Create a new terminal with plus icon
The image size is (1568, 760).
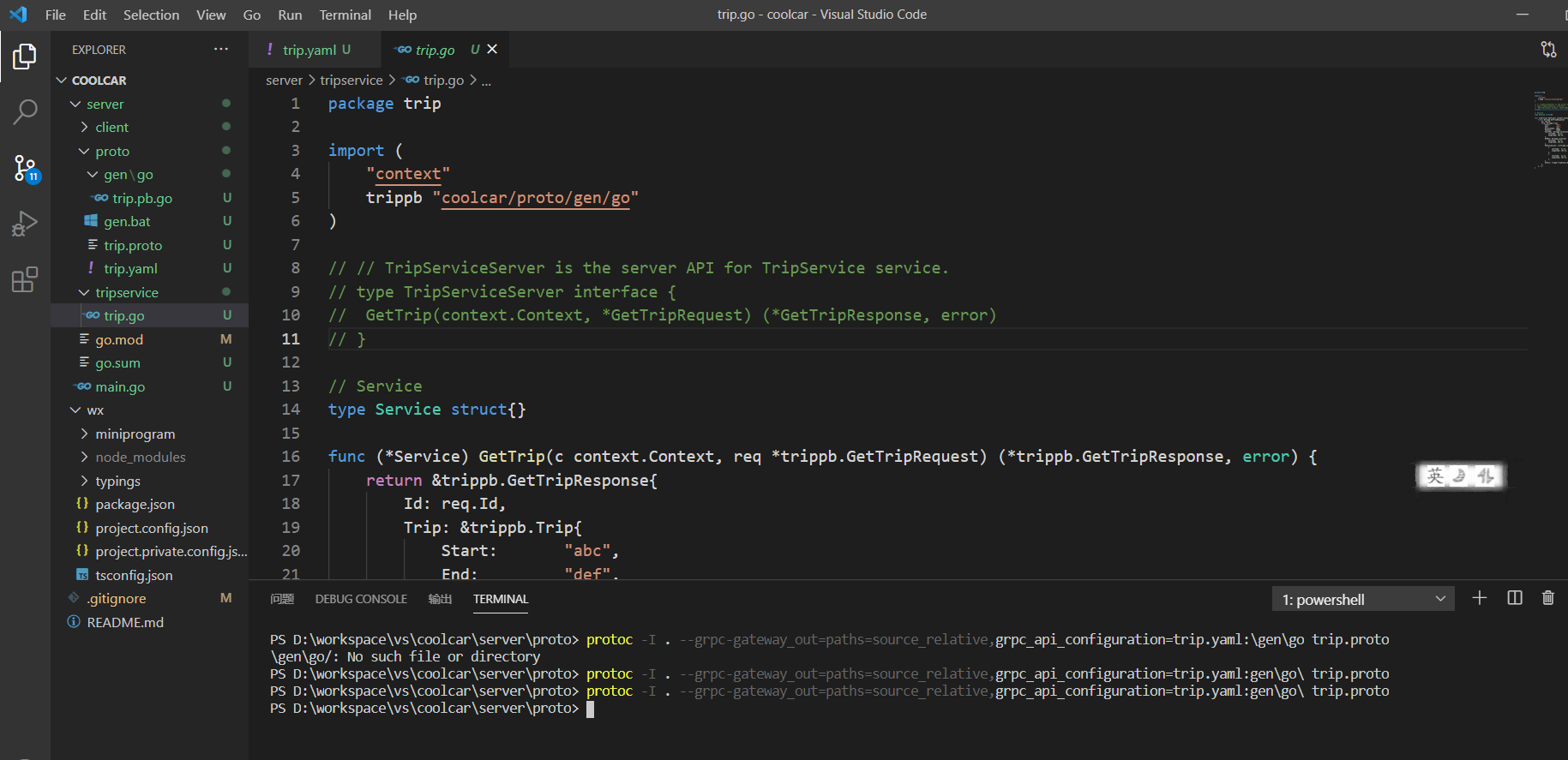click(1480, 598)
